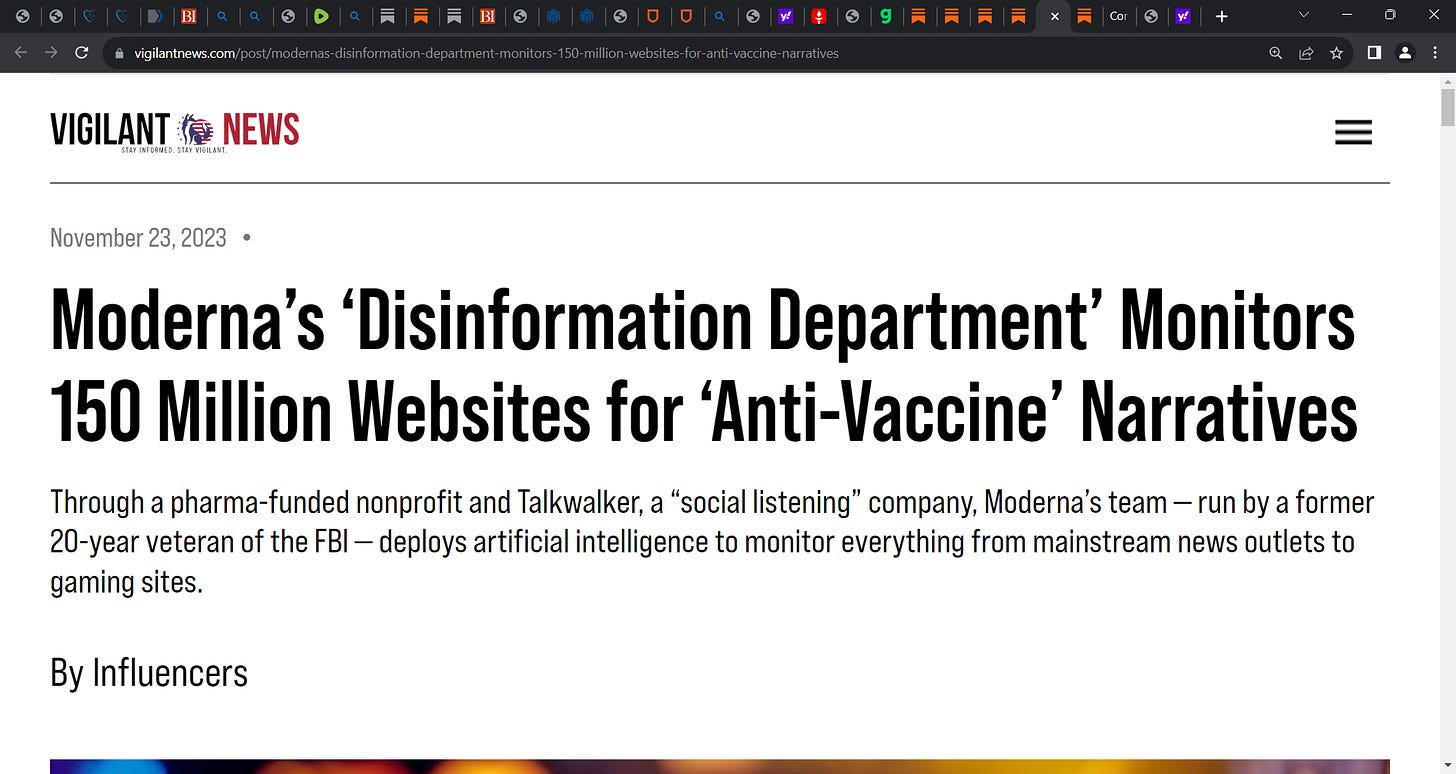
Task: Switch to the red microphone favicon tab
Action: point(819,16)
